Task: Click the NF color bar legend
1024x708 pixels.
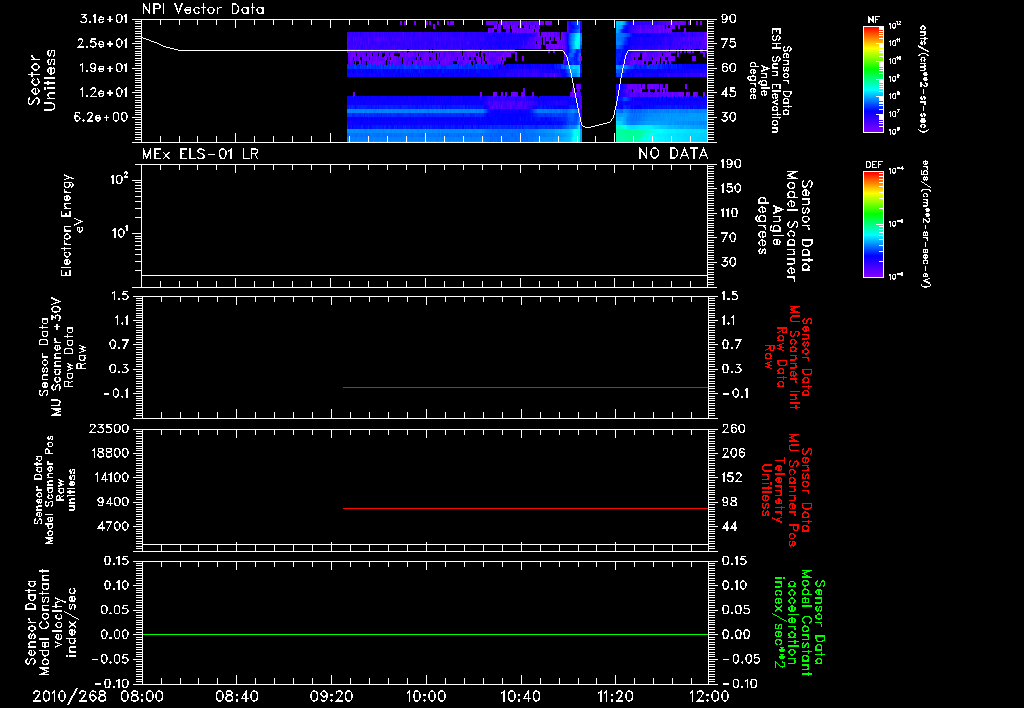Action: point(874,78)
